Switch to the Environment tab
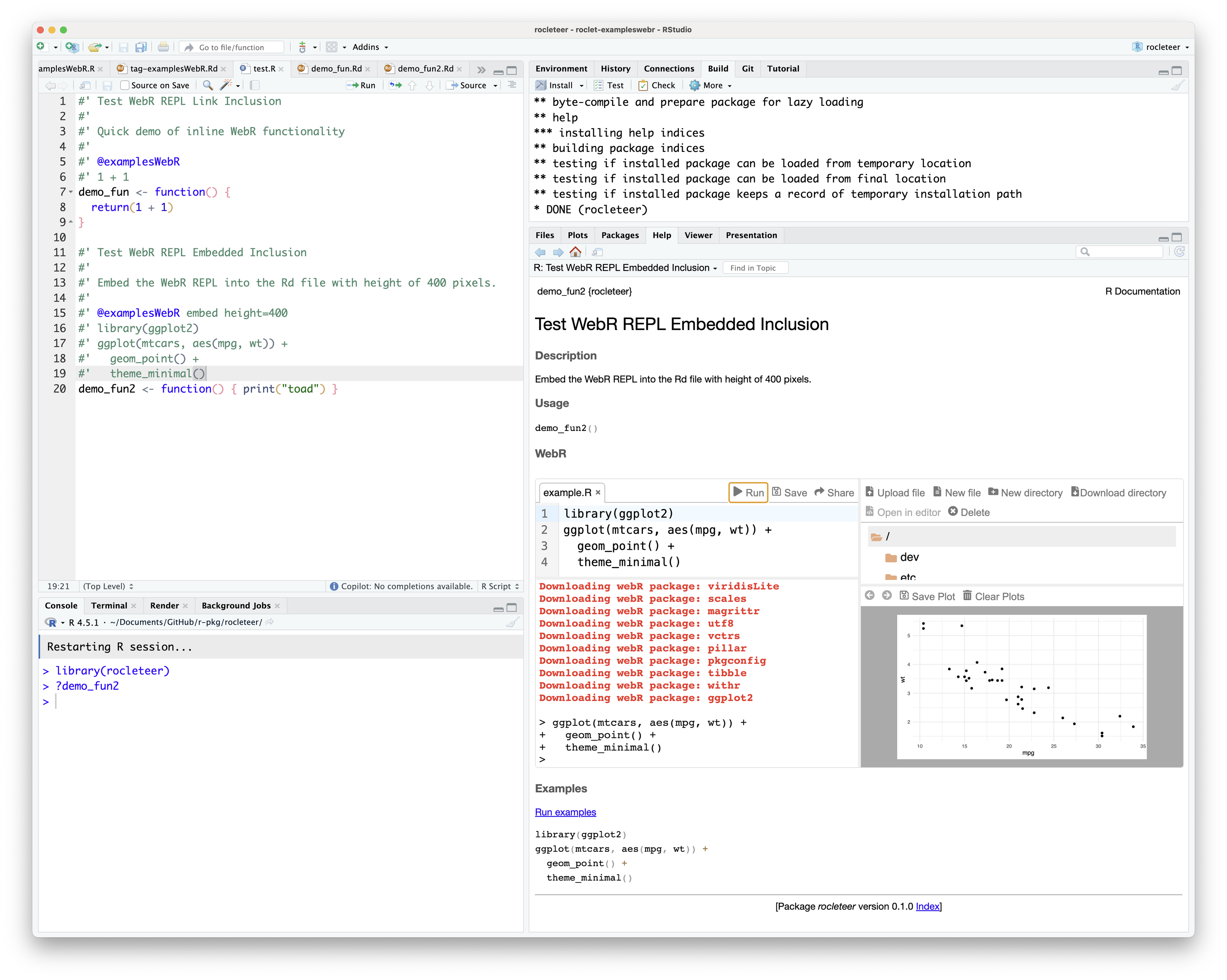Screen dimensions: 1227x980 [x=561, y=68]
